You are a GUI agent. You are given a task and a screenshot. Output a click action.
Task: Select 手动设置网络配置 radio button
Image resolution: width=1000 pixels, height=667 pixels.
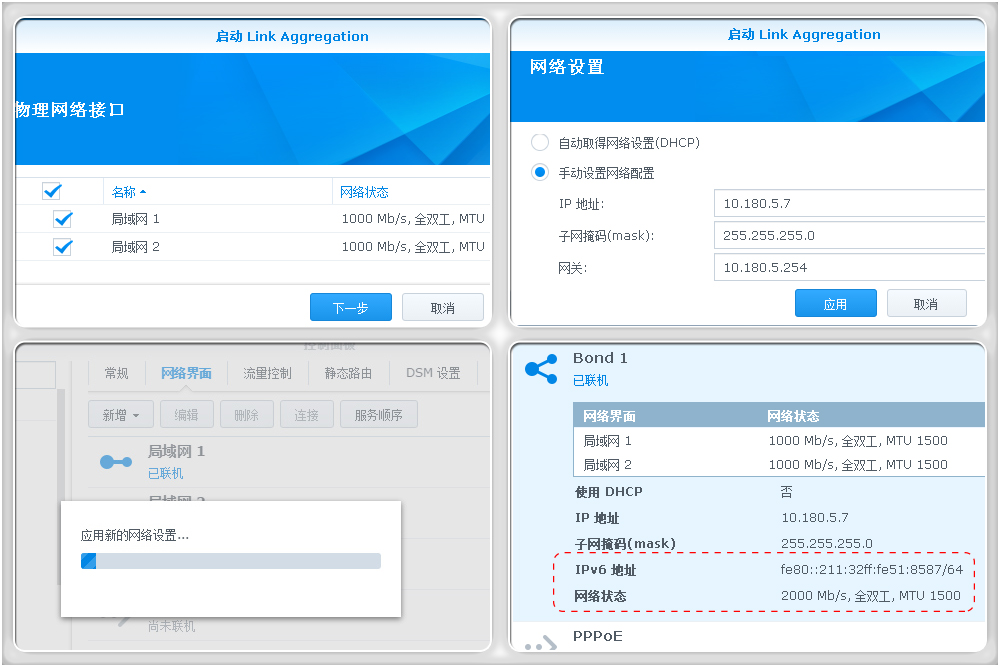coord(540,171)
